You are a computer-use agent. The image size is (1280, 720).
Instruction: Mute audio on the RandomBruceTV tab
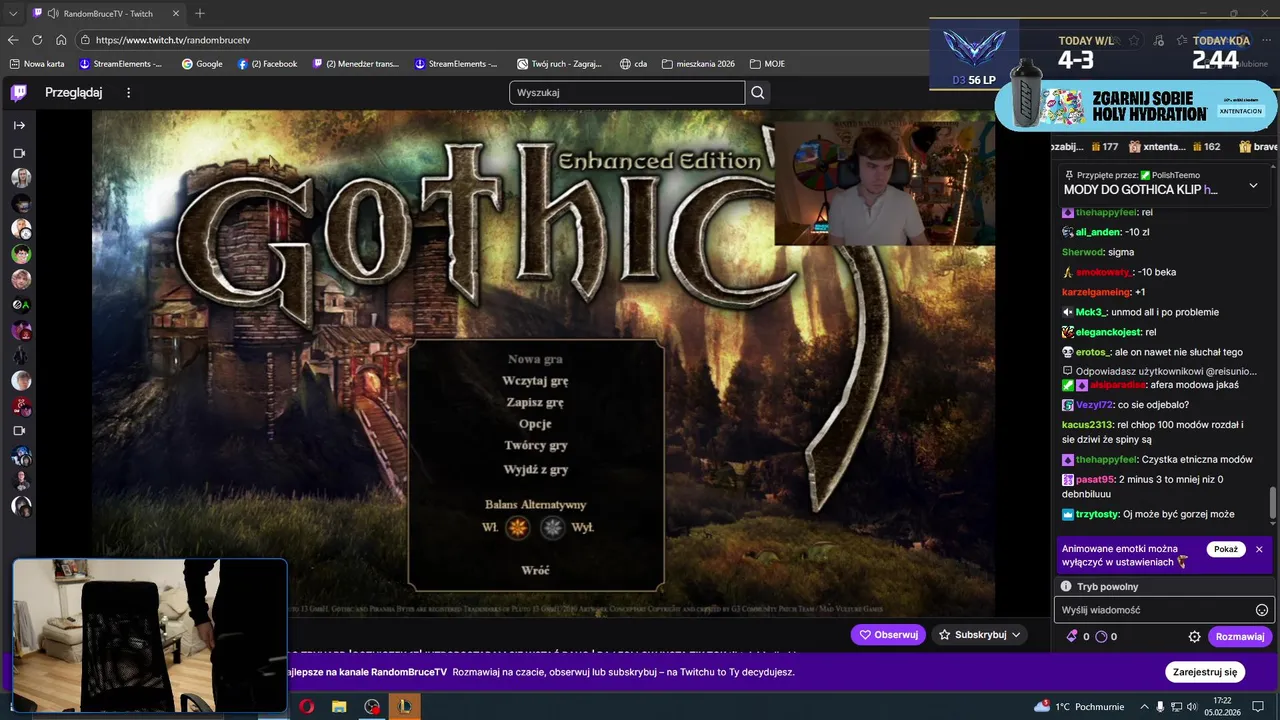click(52, 13)
